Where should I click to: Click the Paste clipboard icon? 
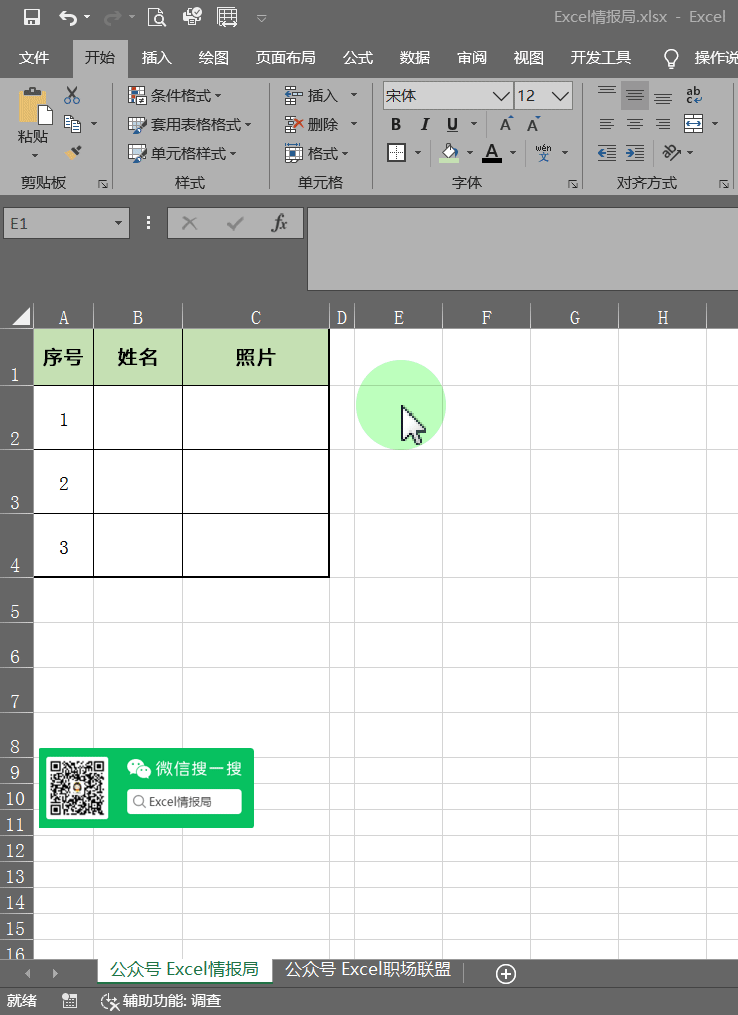click(35, 106)
